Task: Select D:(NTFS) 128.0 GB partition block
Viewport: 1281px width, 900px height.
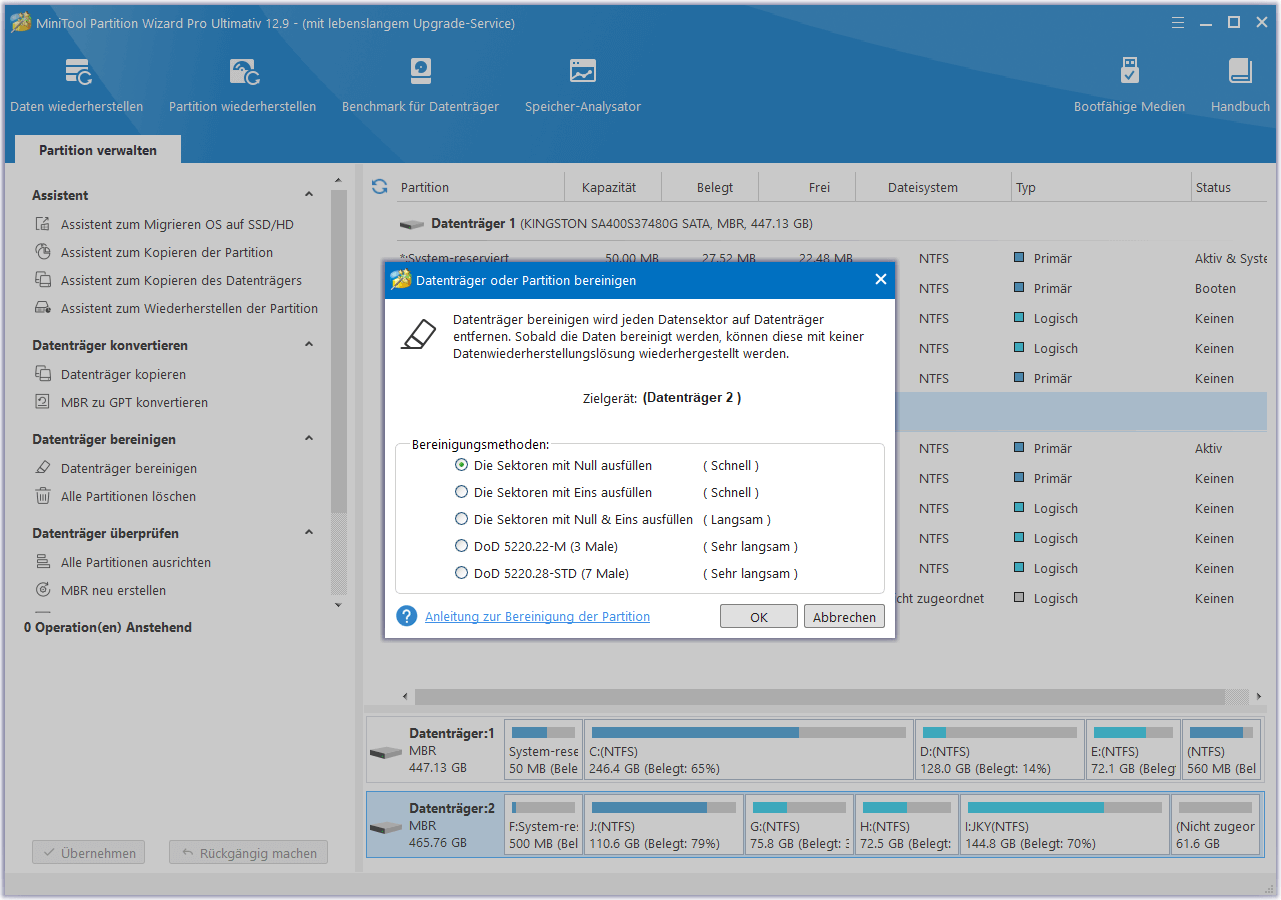Action: click(999, 750)
